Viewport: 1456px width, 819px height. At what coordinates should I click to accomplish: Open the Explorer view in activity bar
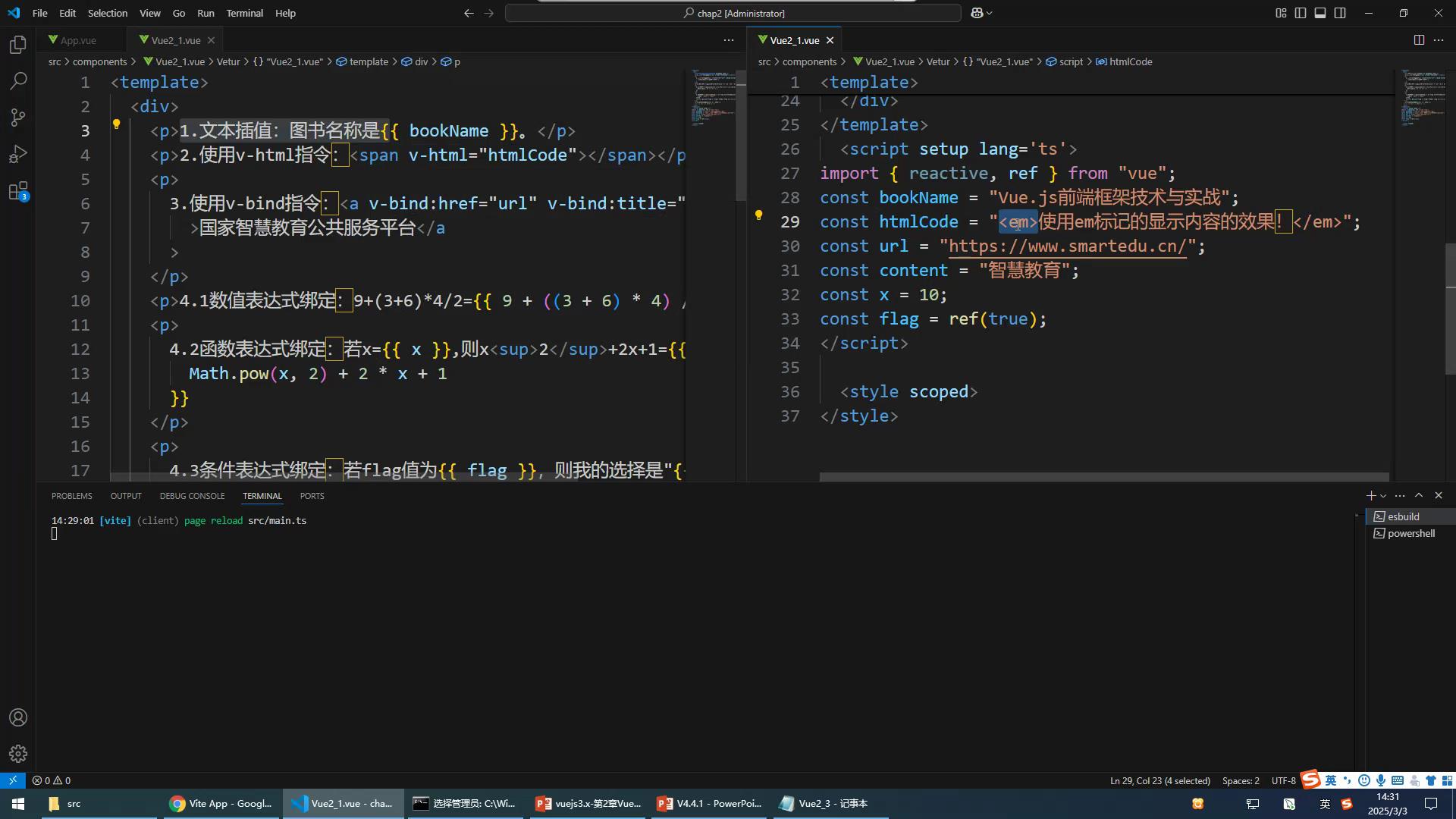click(18, 45)
